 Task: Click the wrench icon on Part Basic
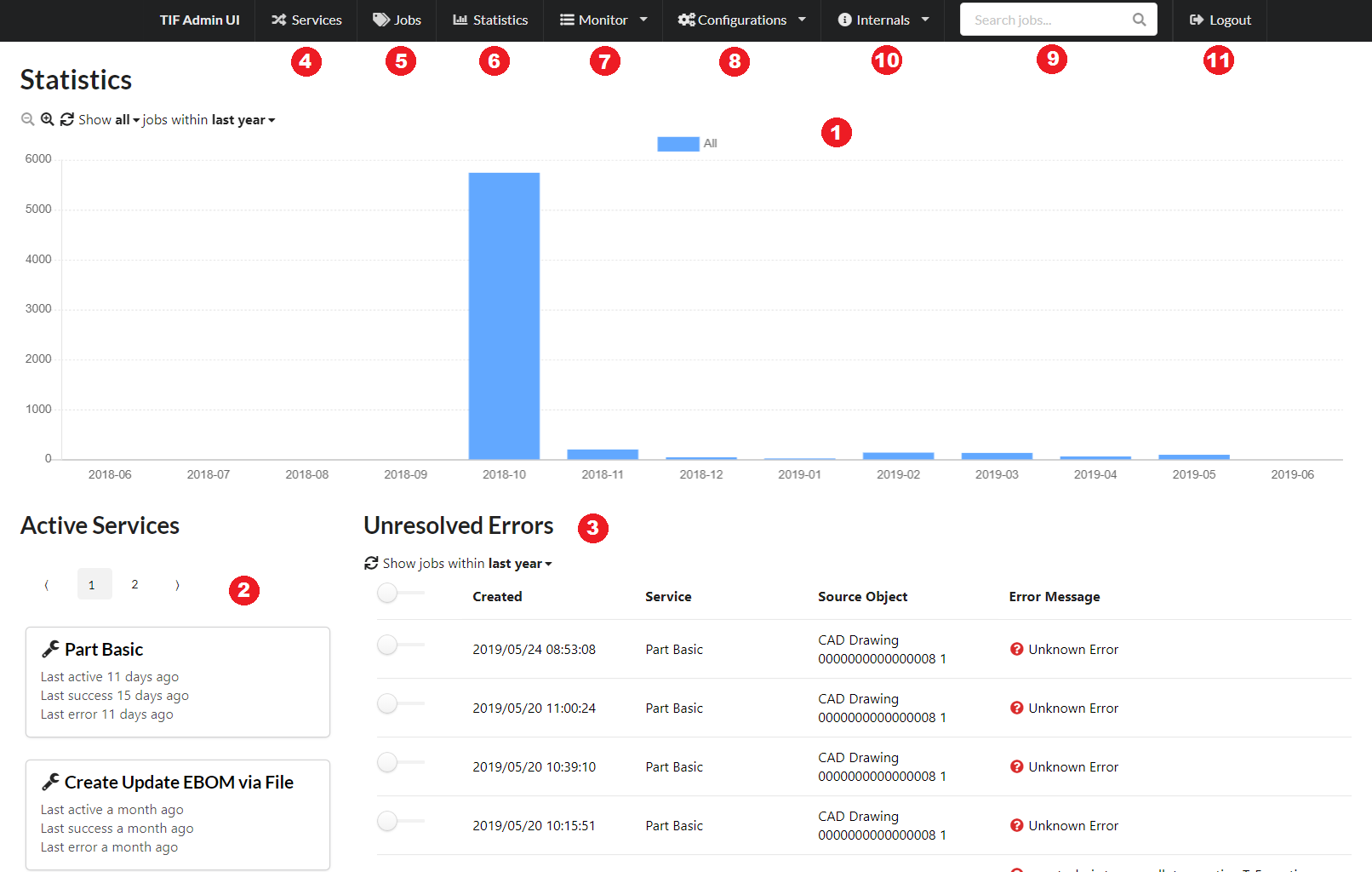click(x=50, y=650)
